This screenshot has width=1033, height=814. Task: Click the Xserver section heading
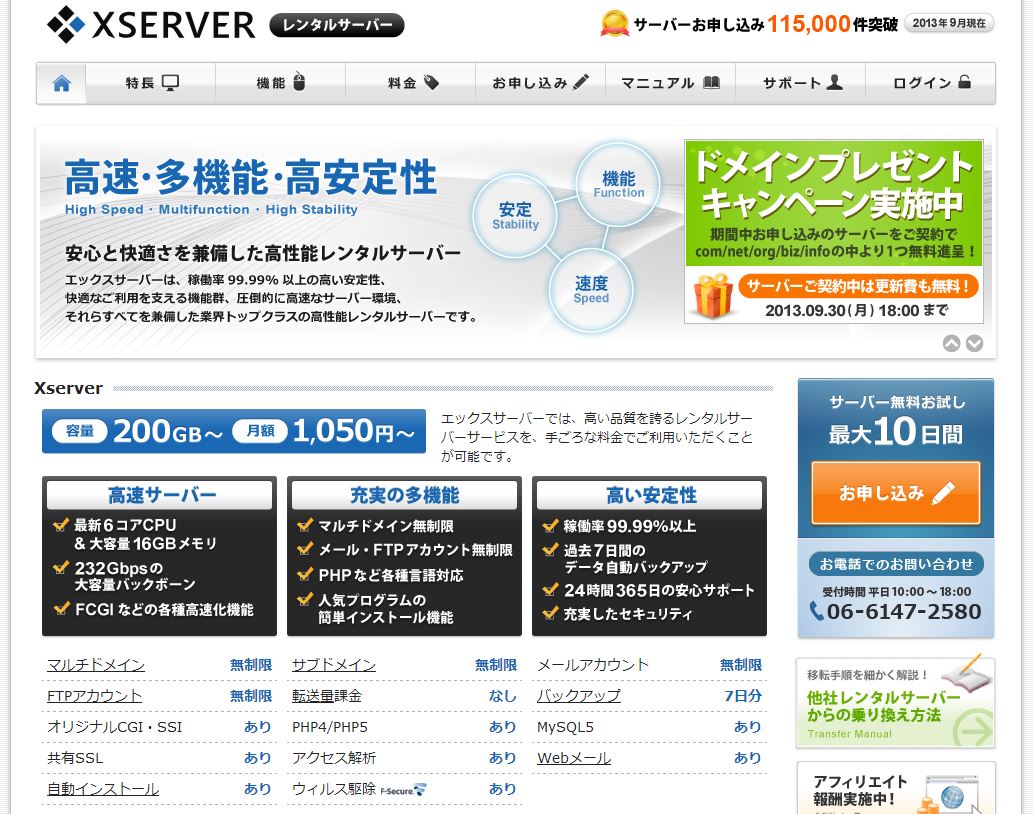[x=69, y=388]
